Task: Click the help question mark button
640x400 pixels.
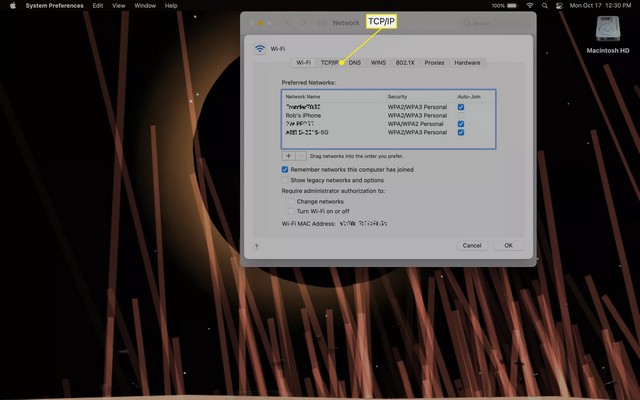Action: 257,246
